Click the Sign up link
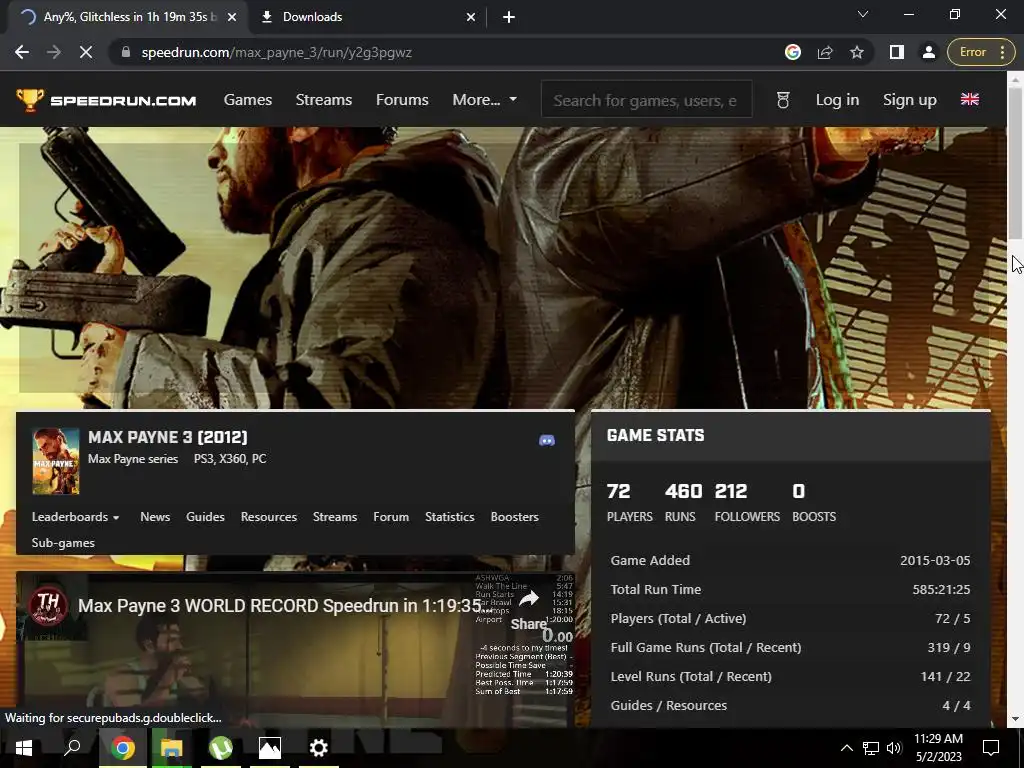Screen dimensions: 1024x768 click(x=910, y=100)
